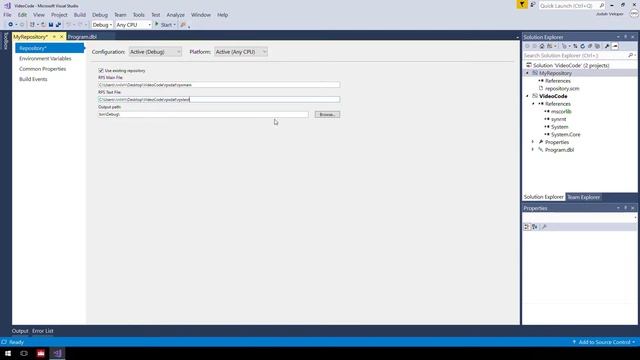Click the Home icon in Solution Explorer
640x360 pixels.
[x=542, y=46]
